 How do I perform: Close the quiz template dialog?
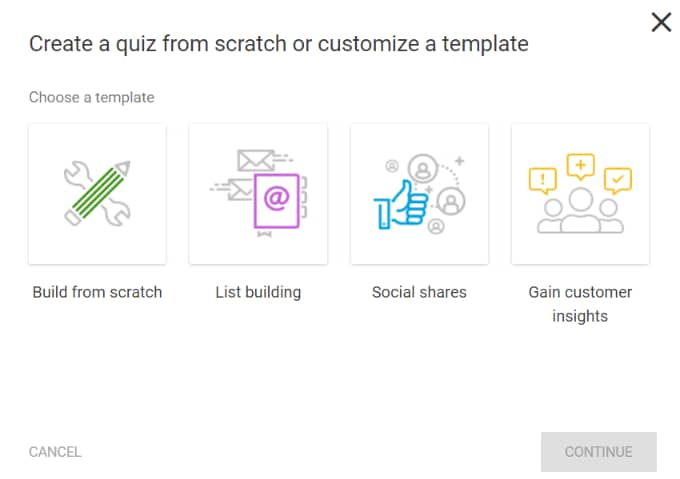tap(661, 22)
